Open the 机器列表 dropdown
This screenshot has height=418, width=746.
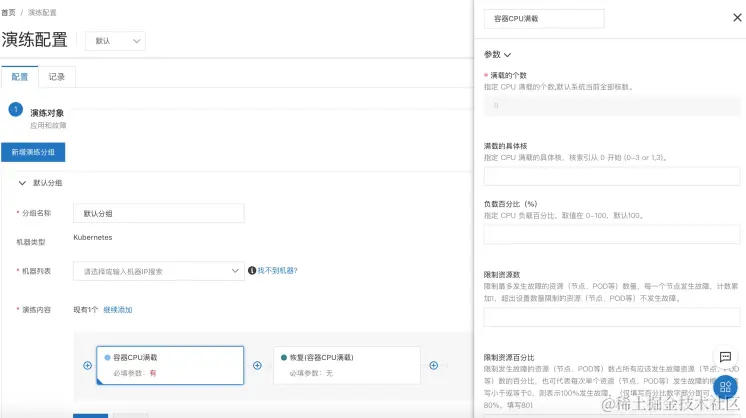[158, 271]
